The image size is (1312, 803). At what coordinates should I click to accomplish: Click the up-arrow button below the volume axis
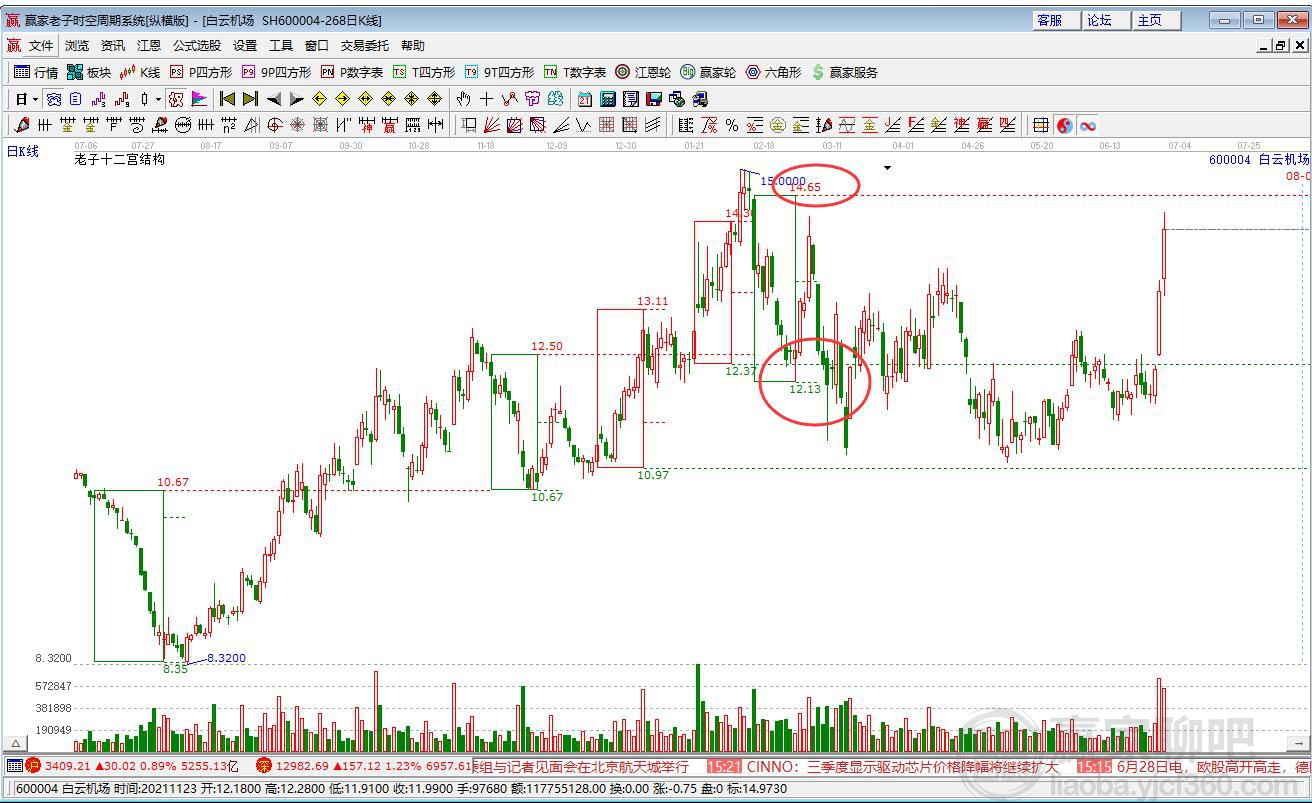pos(15,744)
